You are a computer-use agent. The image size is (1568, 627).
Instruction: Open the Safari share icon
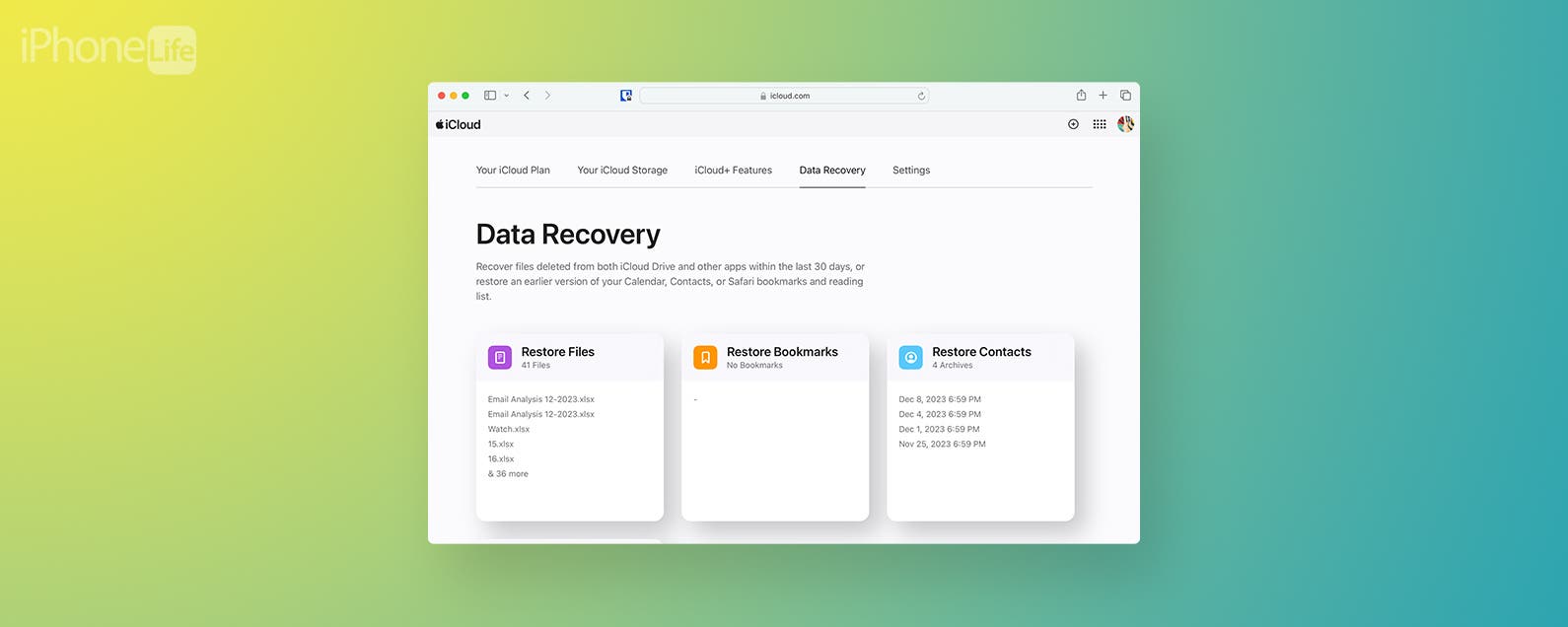[1081, 96]
